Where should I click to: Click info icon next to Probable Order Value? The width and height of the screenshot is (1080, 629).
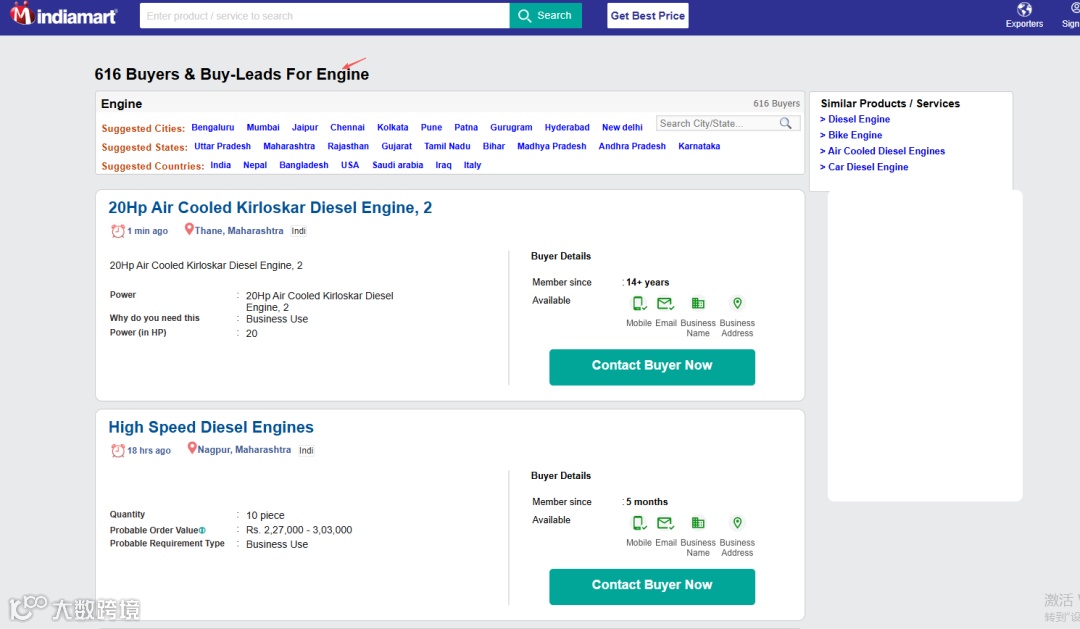point(202,530)
